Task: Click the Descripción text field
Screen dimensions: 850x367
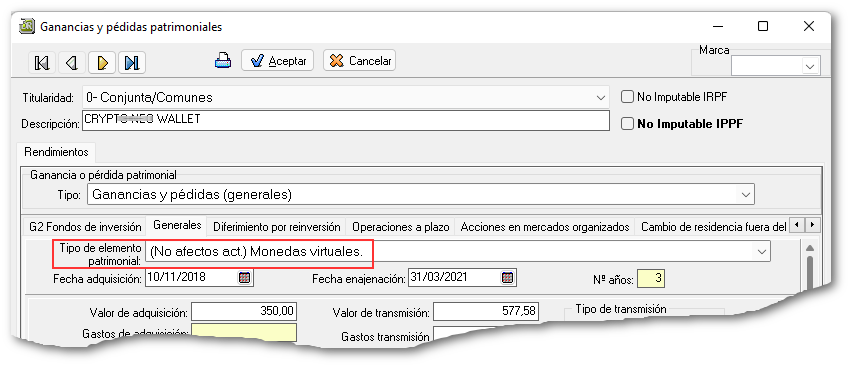Action: pos(346,121)
